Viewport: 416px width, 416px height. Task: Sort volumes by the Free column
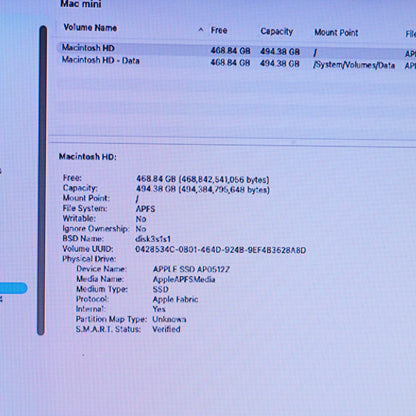pyautogui.click(x=219, y=30)
